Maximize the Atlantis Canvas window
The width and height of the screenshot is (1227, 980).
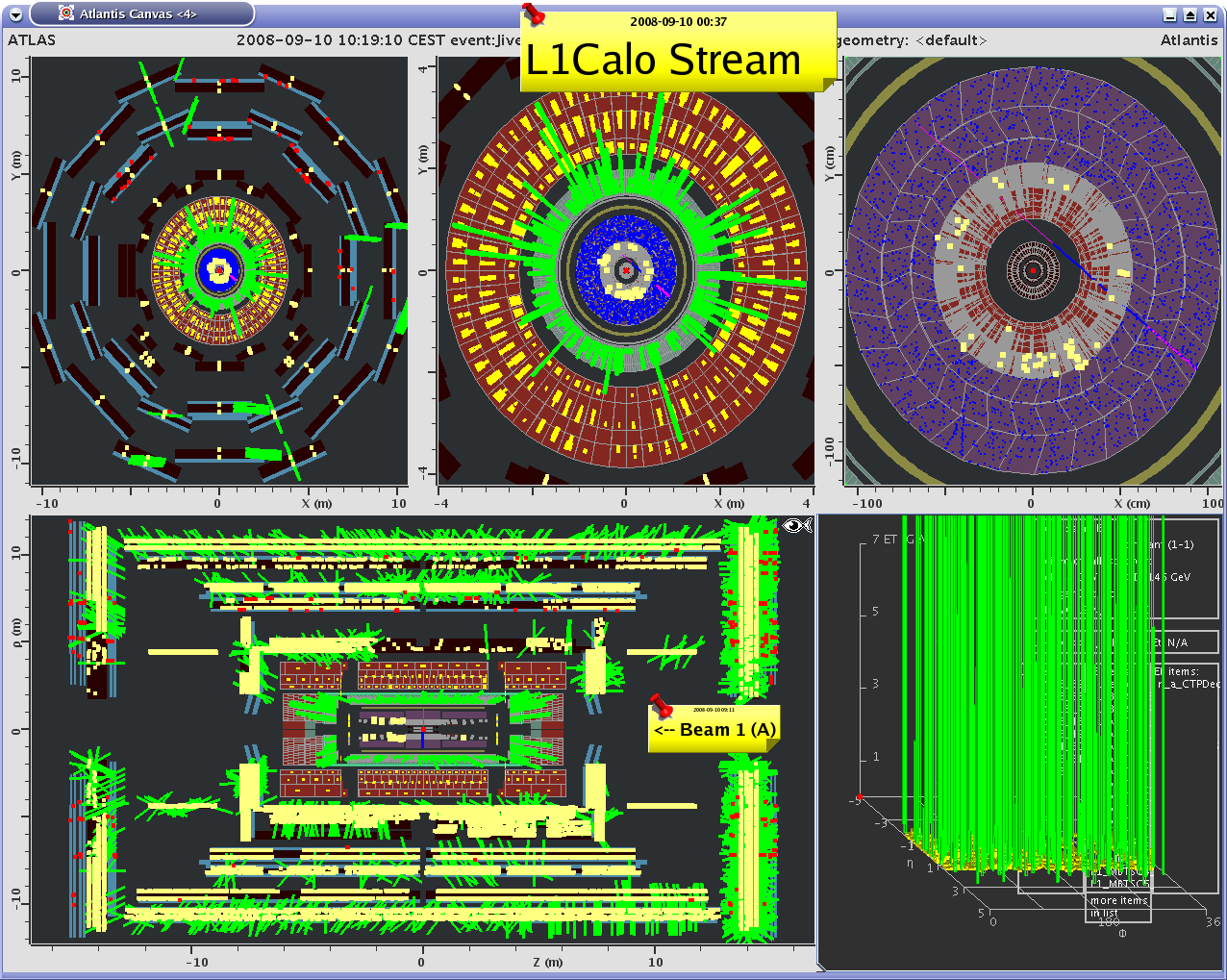tap(1189, 14)
